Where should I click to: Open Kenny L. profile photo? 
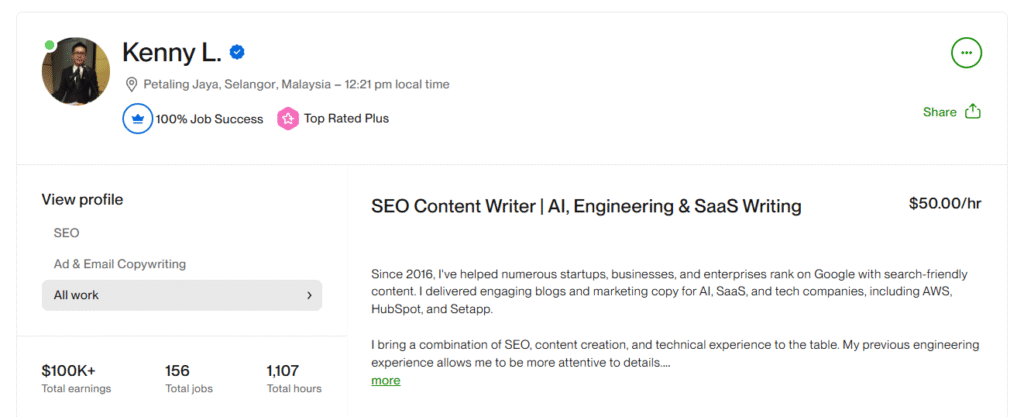75,72
